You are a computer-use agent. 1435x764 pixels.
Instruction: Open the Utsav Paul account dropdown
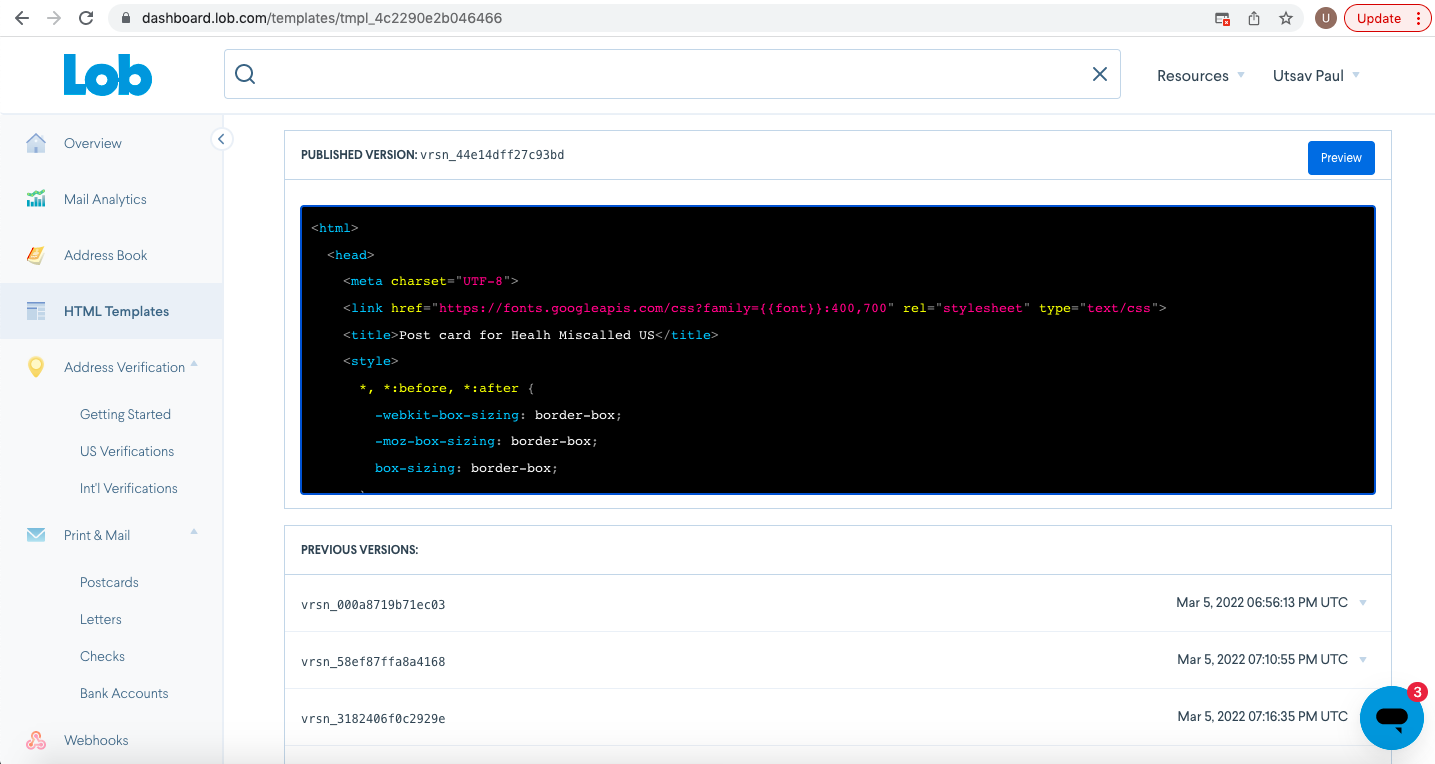(x=1316, y=75)
